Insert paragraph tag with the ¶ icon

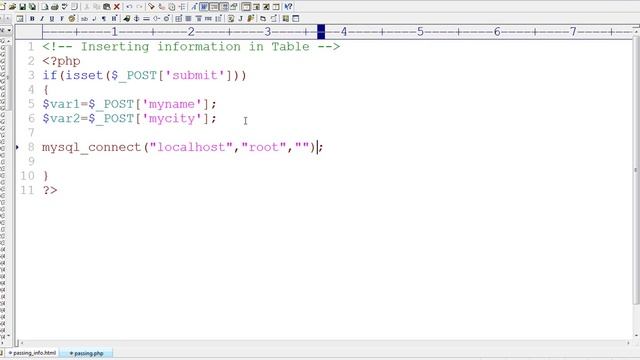[104, 19]
